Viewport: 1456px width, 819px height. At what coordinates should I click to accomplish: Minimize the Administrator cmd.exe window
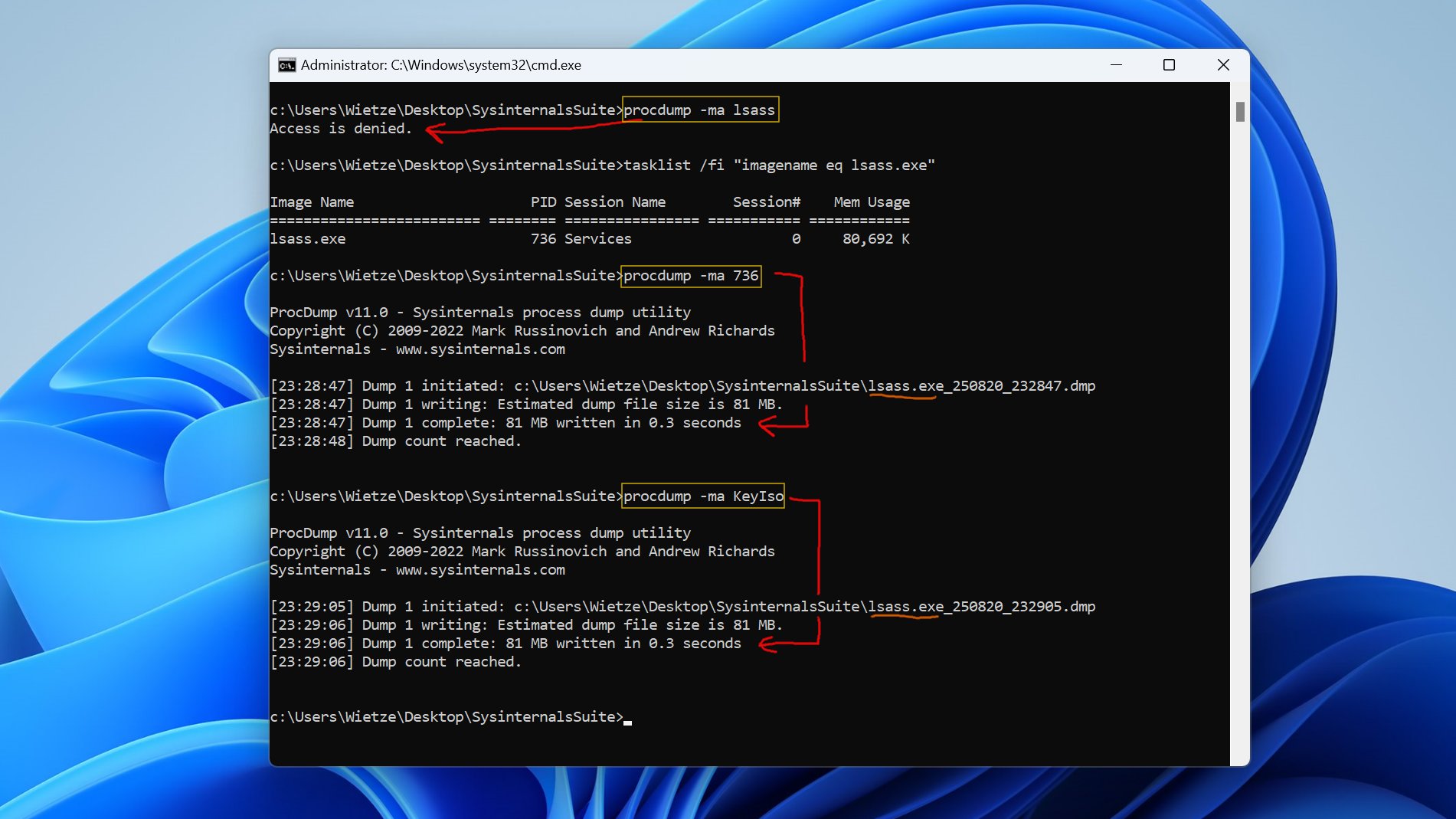pyautogui.click(x=1116, y=65)
